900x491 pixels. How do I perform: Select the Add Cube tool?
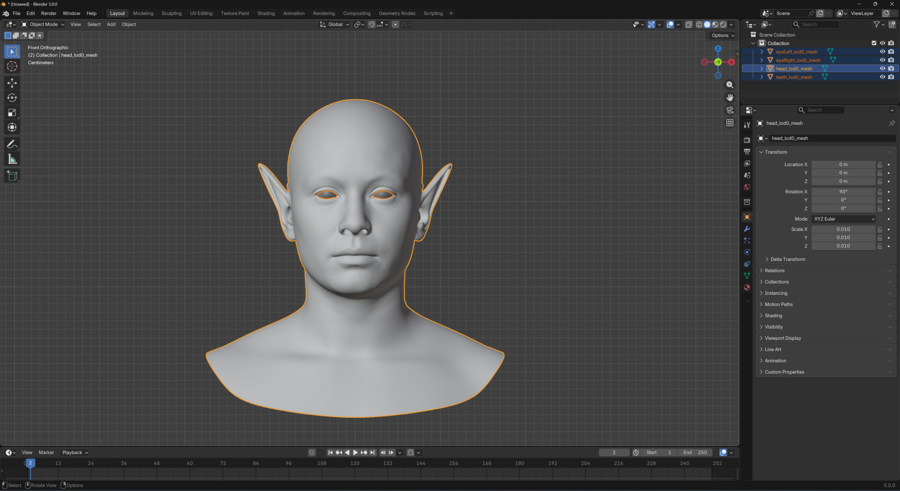(12, 176)
